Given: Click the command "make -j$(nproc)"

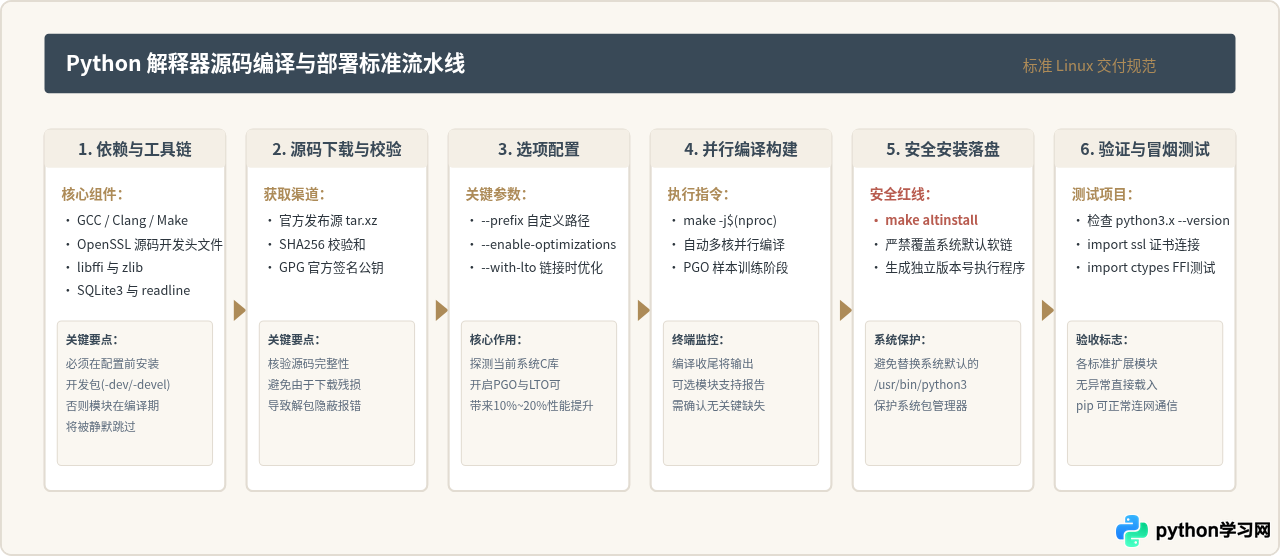Looking at the screenshot, I should tap(730, 220).
